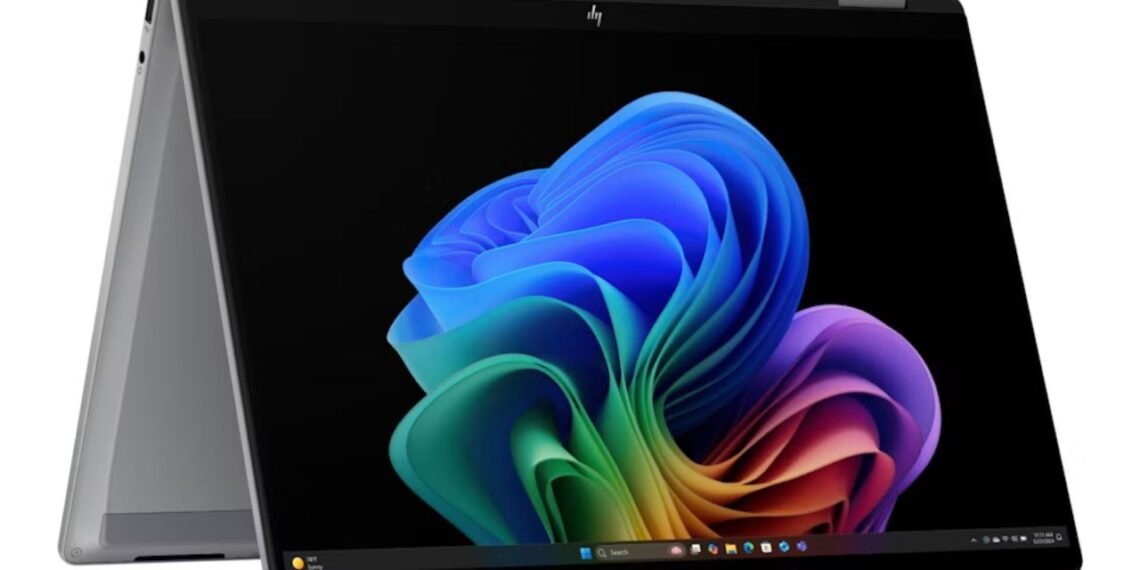This screenshot has width=1140, height=570.
Task: Open the Wi-Fi network tray icon
Action: coord(1005,539)
